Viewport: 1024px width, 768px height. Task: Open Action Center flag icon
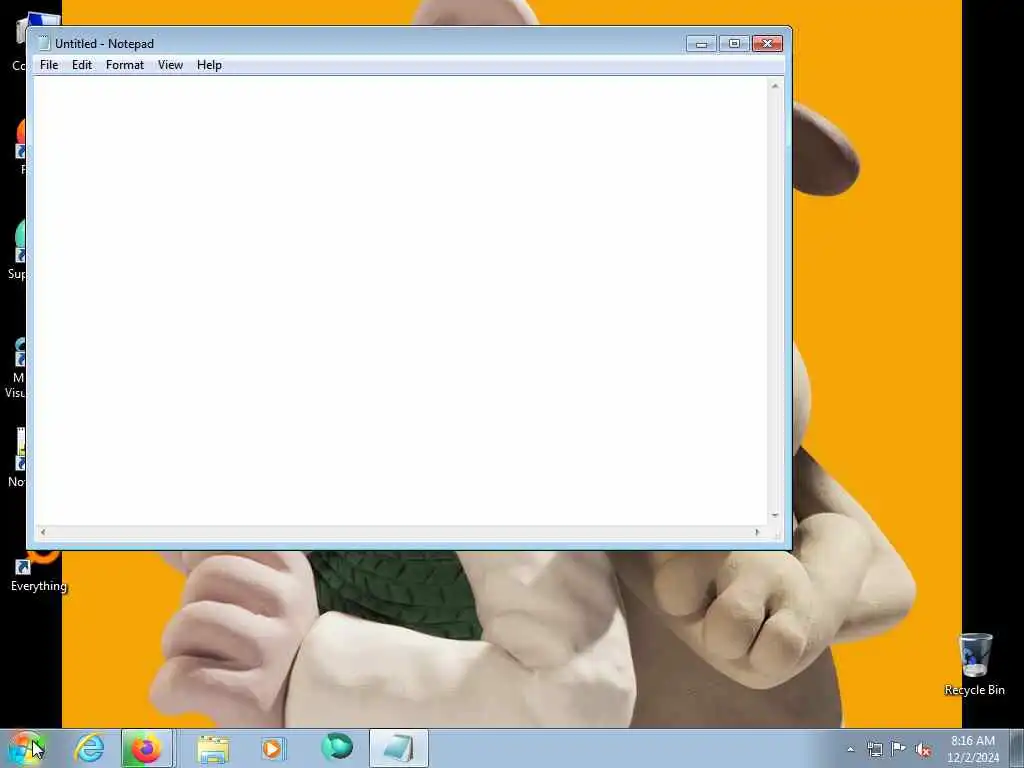click(x=899, y=749)
